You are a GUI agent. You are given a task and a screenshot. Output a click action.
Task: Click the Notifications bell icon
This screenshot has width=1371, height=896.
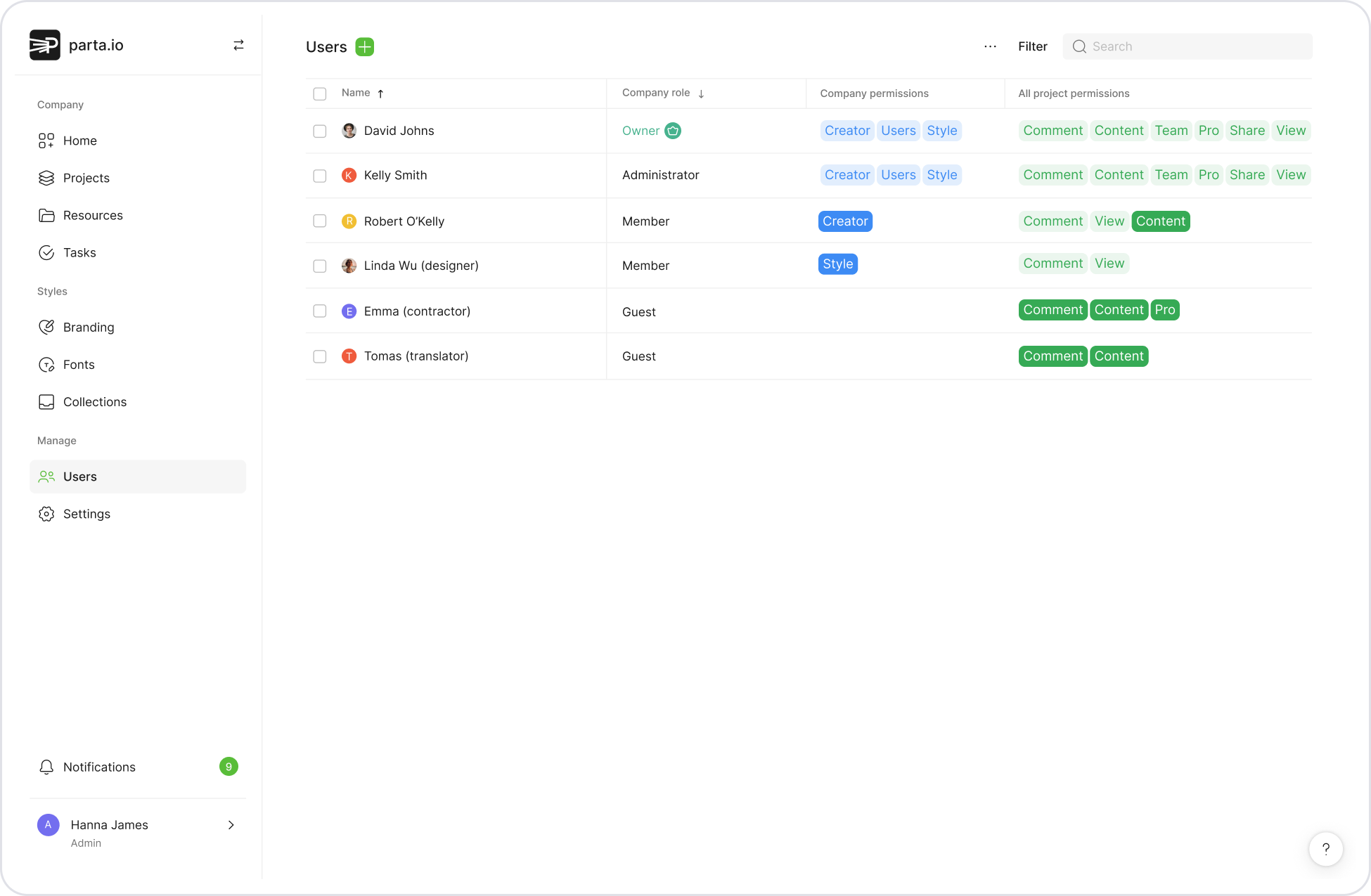point(46,767)
